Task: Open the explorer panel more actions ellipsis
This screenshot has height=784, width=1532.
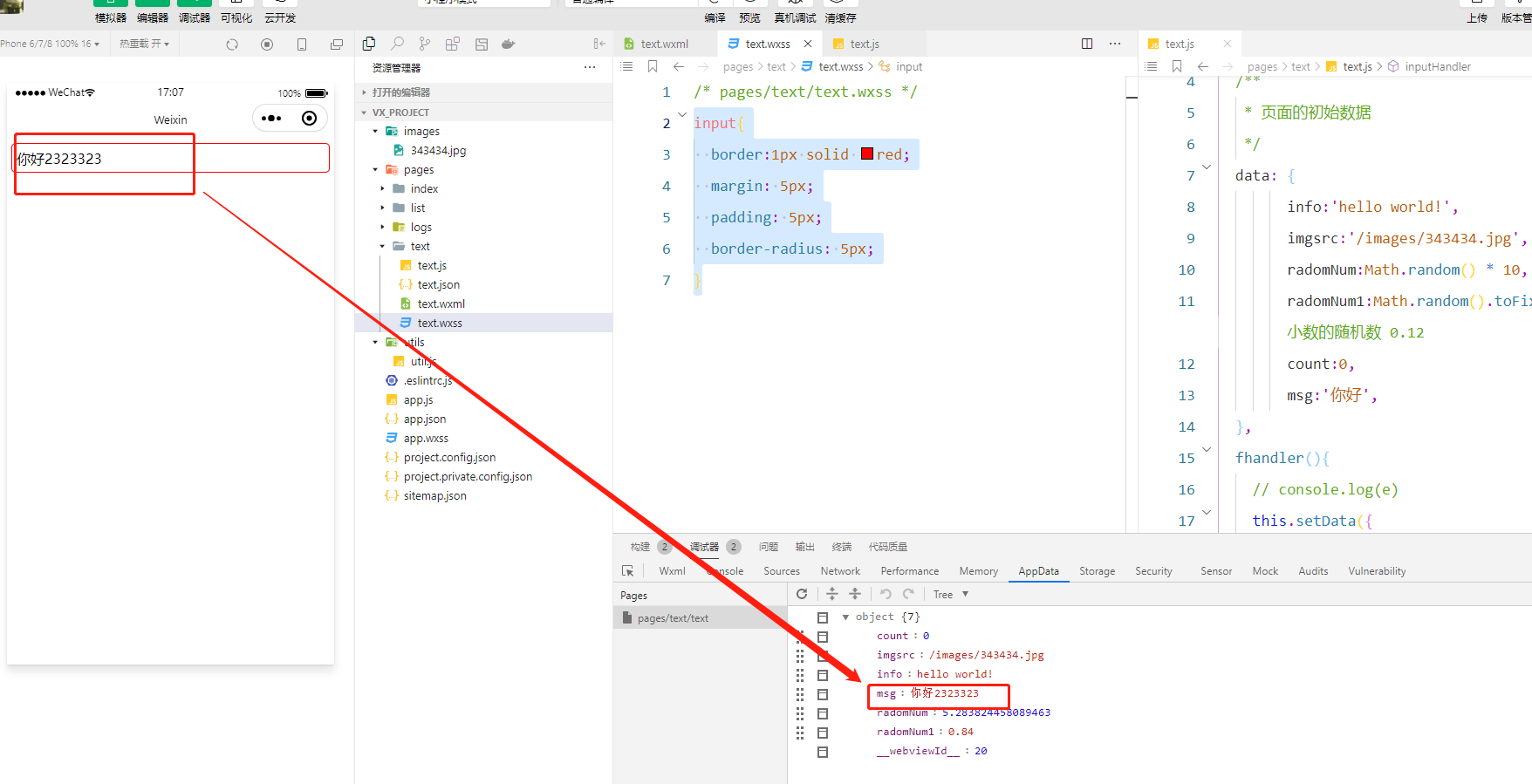Action: click(x=590, y=67)
